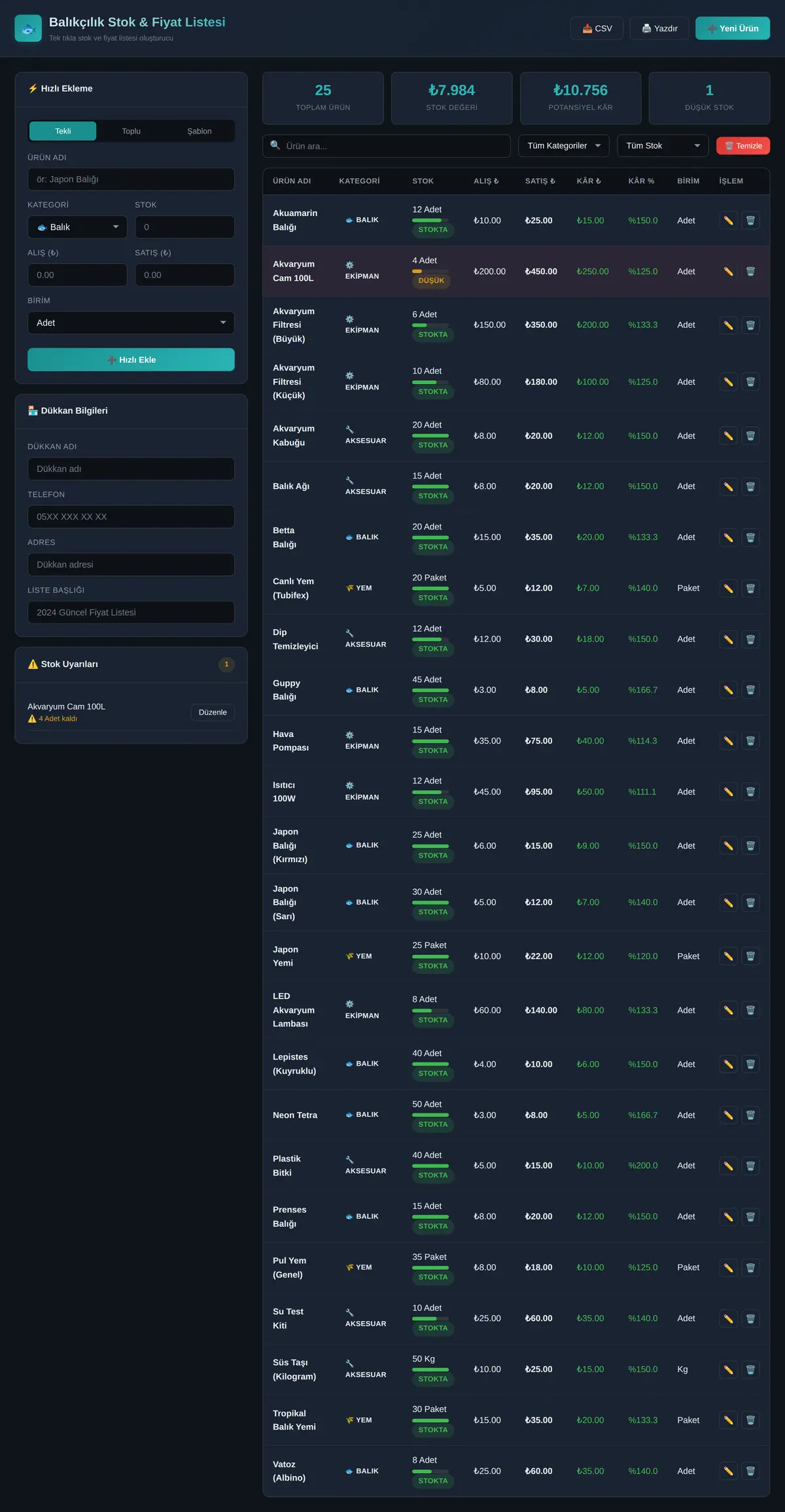
Task: Remove Akvaryum Cam 100L using trash icon
Action: [x=750, y=272]
